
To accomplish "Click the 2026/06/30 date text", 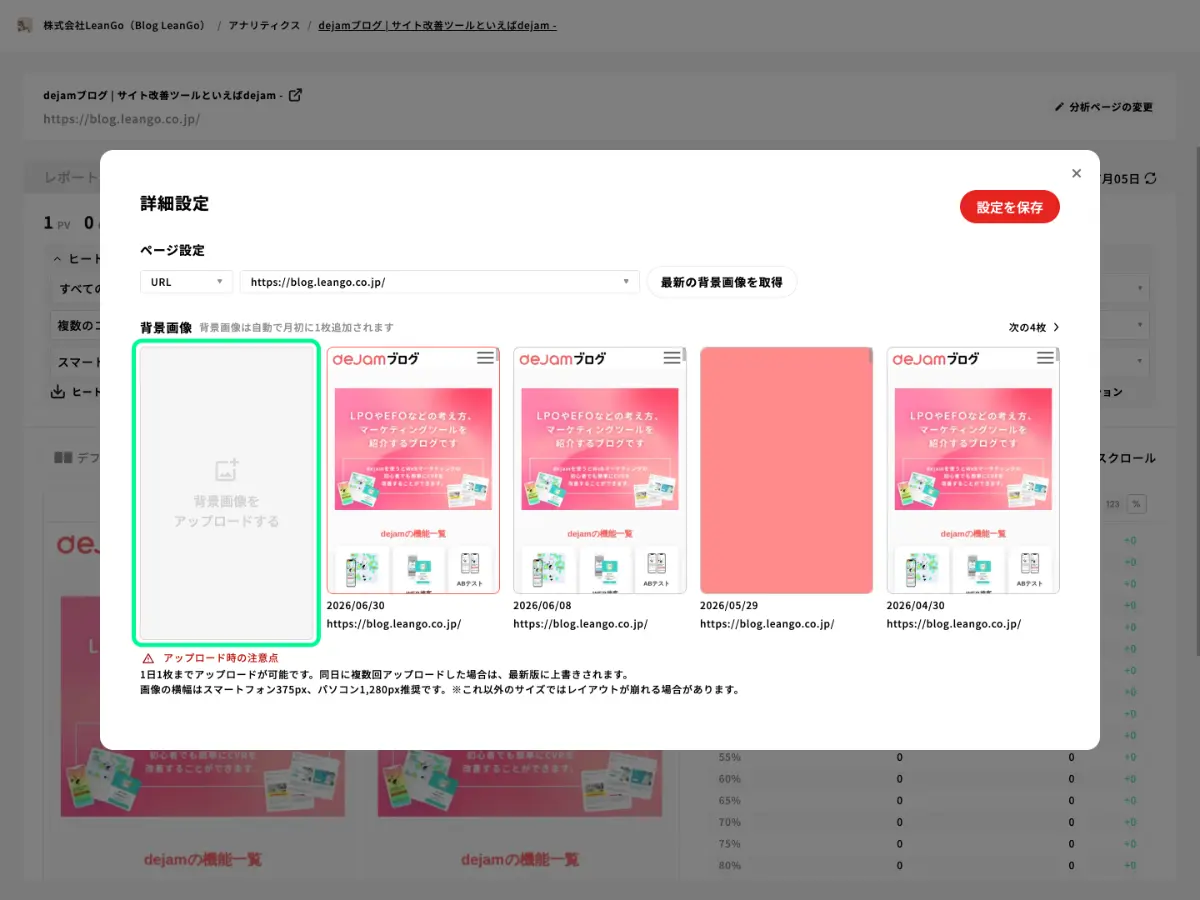I will (x=355, y=605).
